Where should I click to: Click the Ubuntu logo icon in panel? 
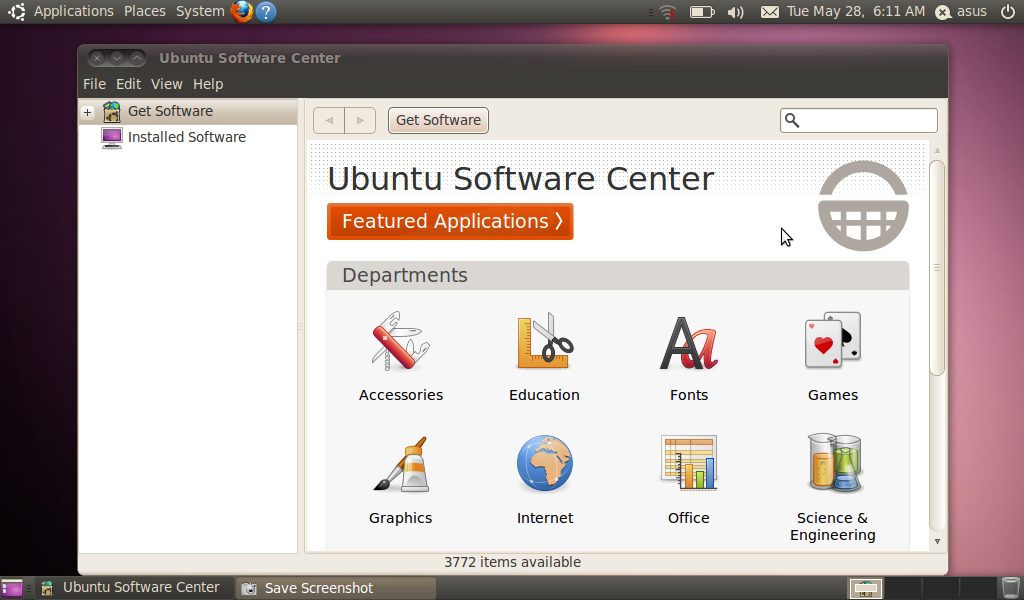click(16, 11)
